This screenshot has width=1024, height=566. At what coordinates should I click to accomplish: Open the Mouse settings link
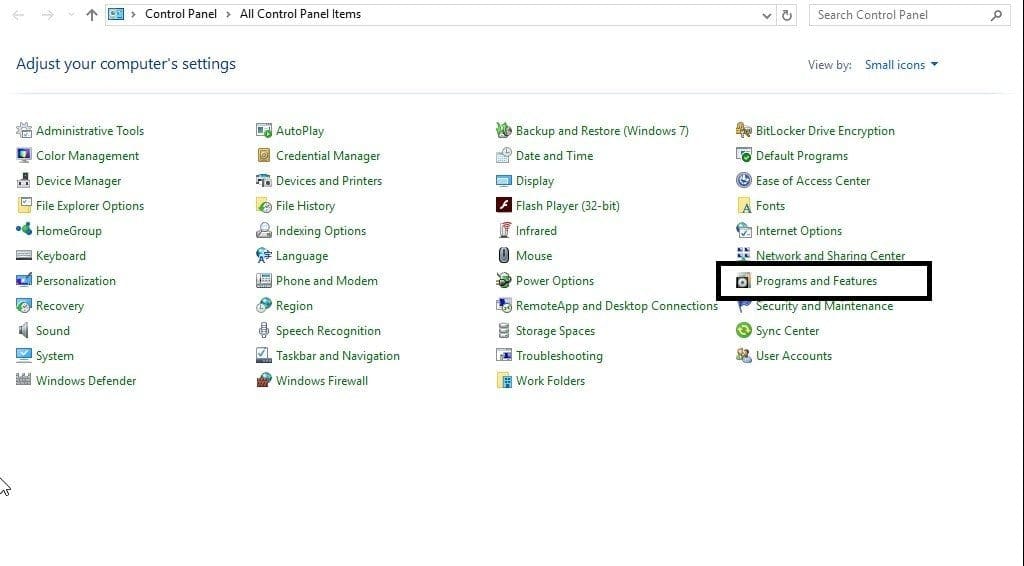pyautogui.click(x=534, y=256)
